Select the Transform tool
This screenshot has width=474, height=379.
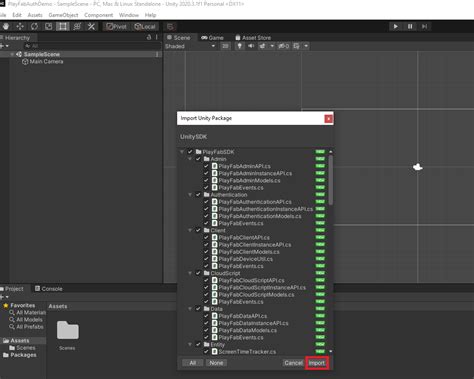[x=77, y=26]
